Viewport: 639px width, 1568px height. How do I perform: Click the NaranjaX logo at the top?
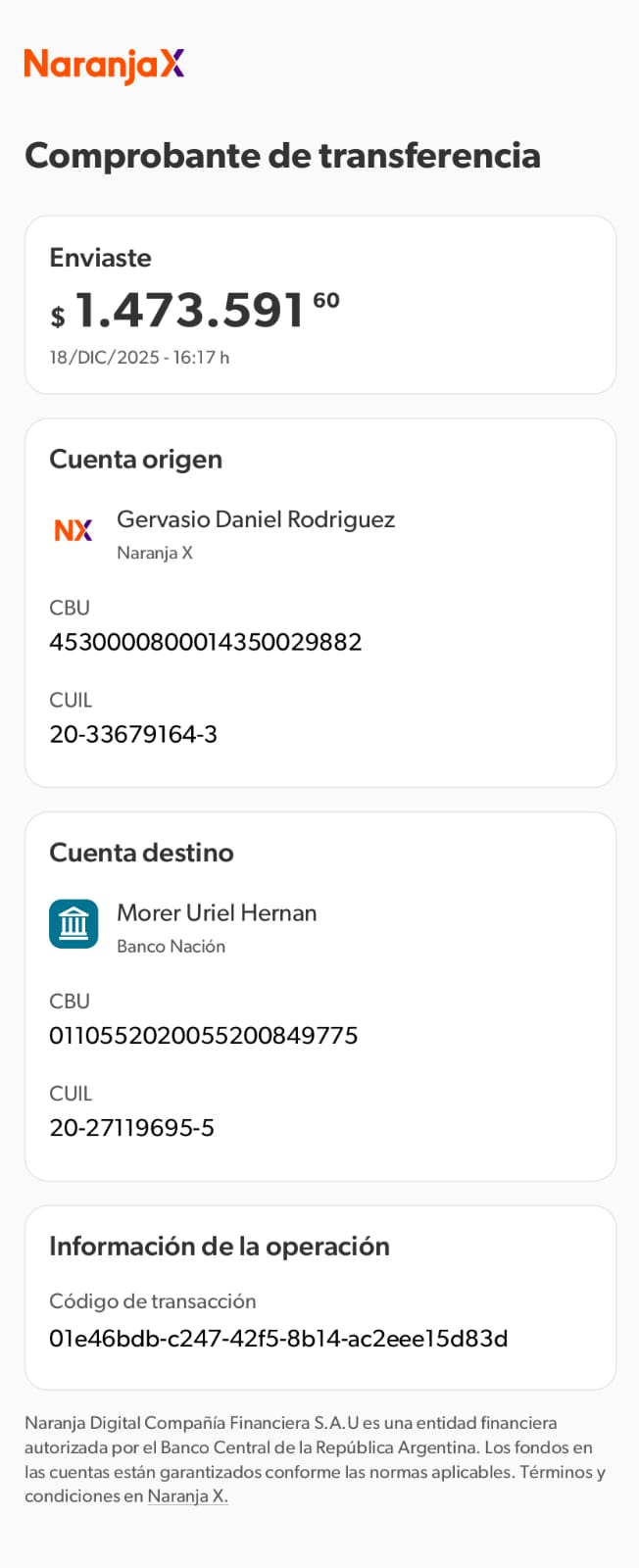(x=104, y=65)
